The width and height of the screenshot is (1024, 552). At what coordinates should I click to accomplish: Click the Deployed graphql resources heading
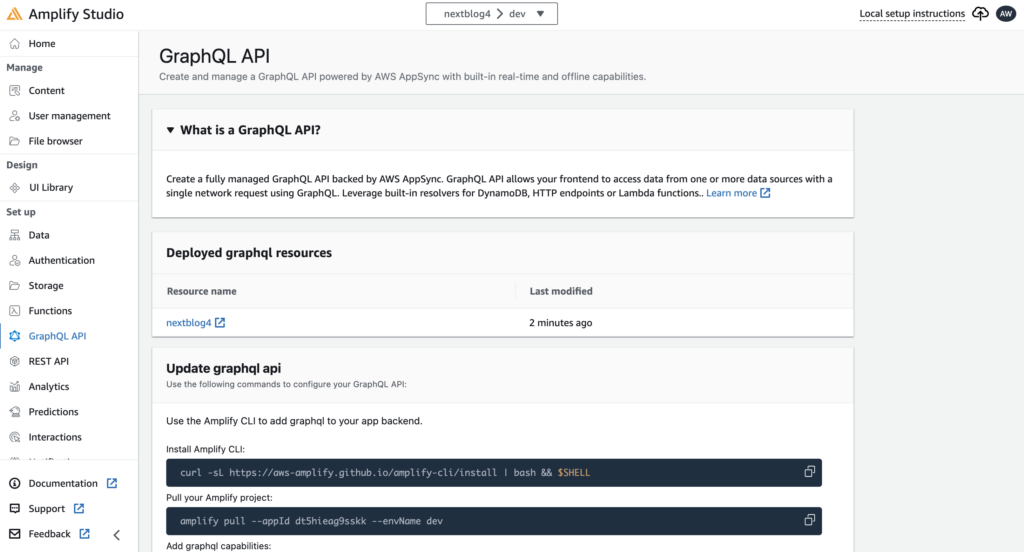[249, 253]
